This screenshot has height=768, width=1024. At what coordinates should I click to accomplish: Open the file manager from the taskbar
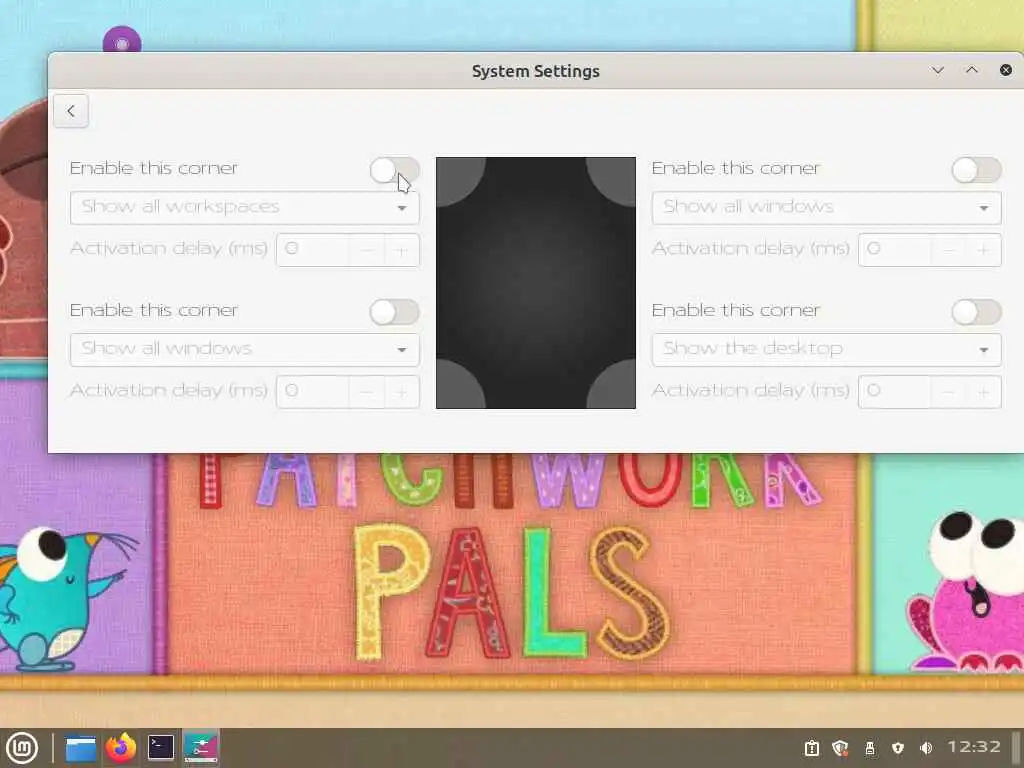[x=81, y=748]
